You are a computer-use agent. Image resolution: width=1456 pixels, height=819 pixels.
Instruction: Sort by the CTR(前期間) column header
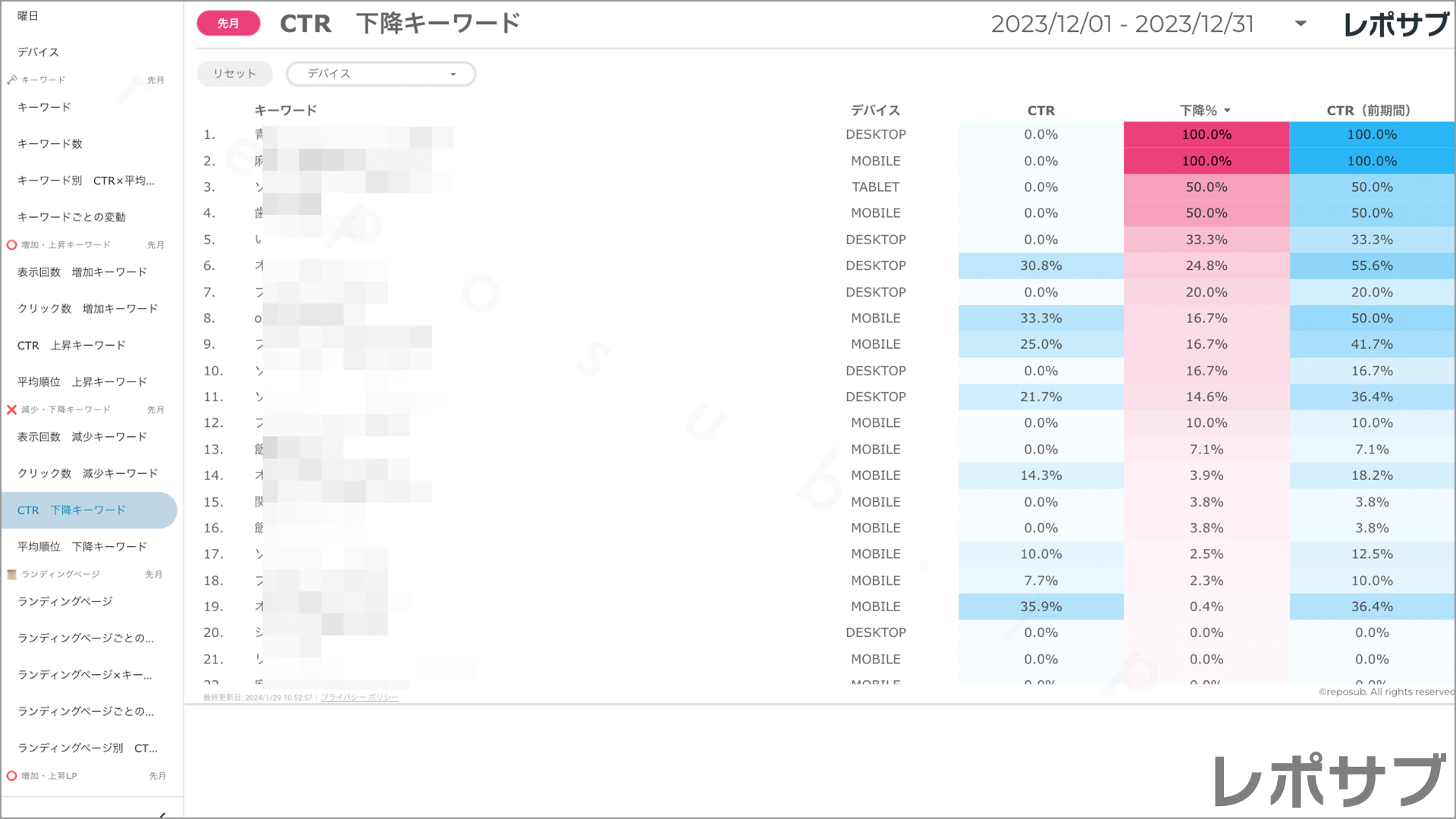click(1368, 111)
